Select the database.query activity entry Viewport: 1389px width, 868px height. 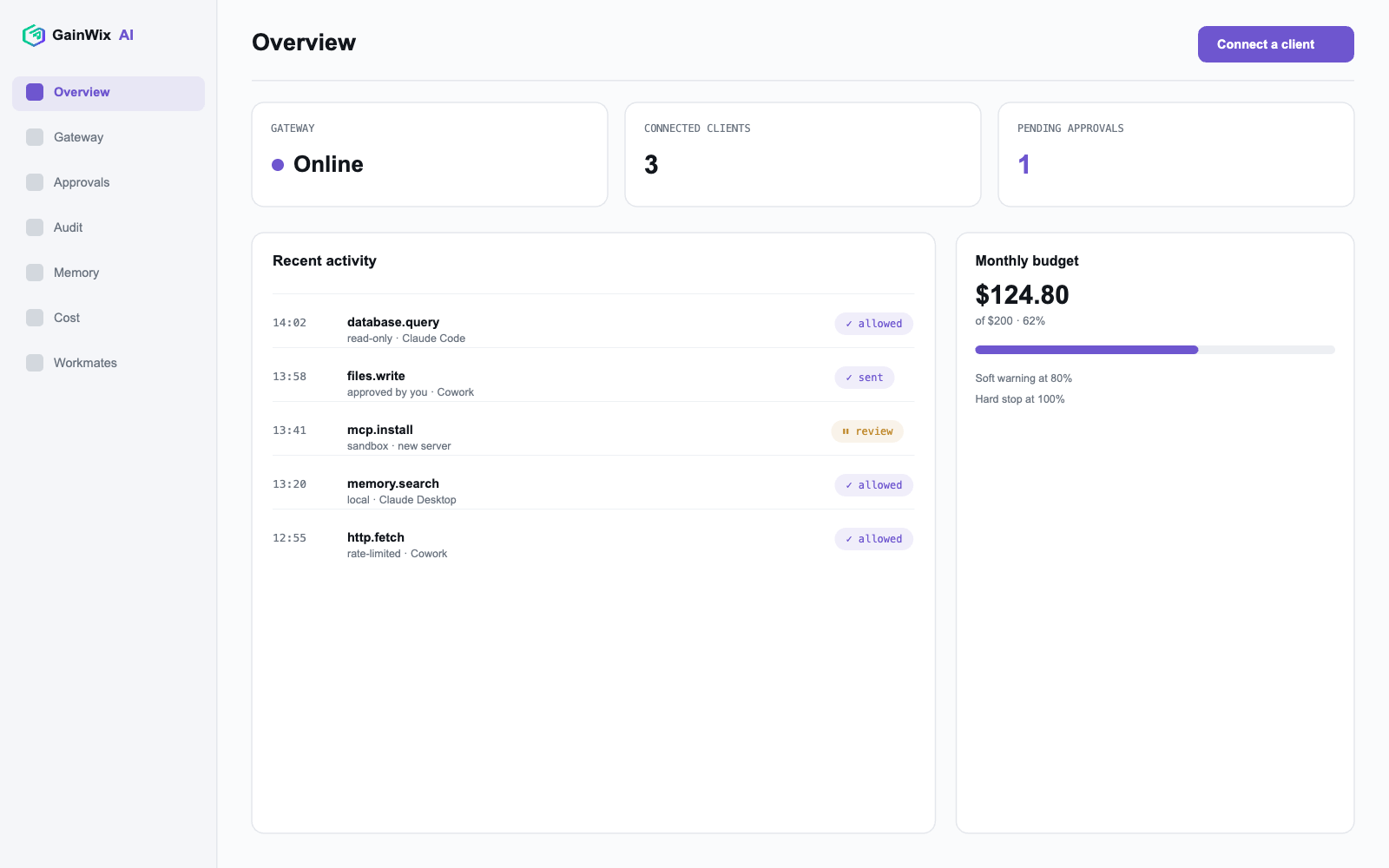[x=593, y=322]
